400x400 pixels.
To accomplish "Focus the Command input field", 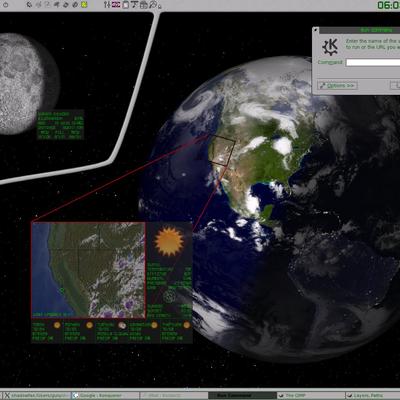I will click(x=373, y=62).
